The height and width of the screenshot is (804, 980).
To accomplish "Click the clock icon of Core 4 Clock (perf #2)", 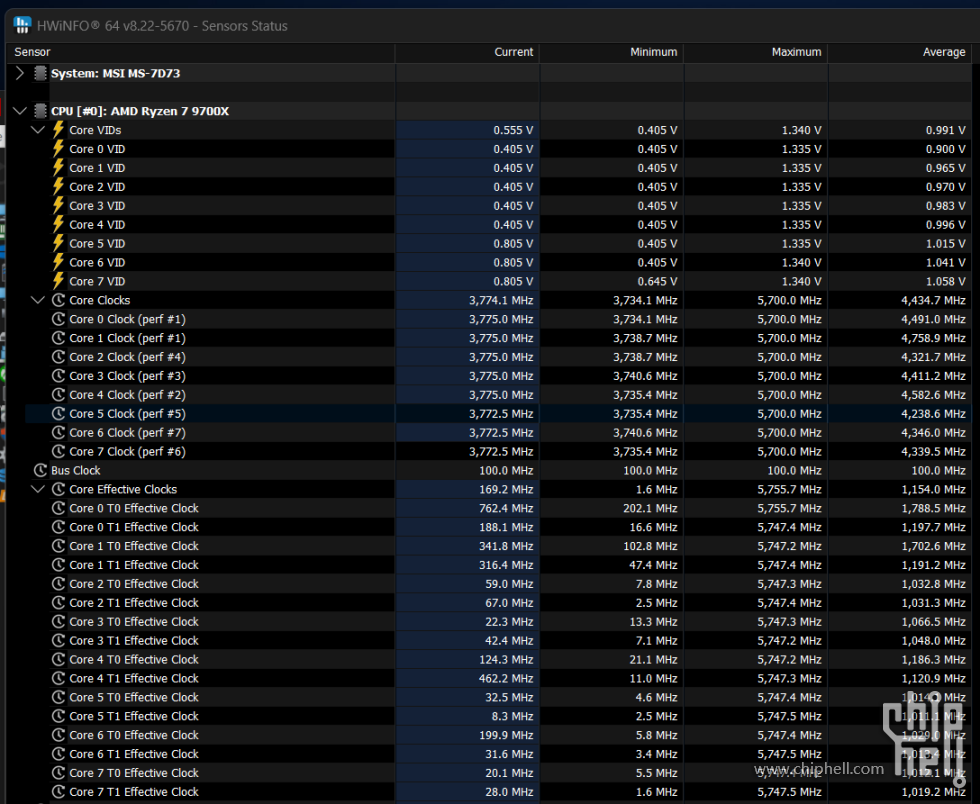I will (x=58, y=394).
